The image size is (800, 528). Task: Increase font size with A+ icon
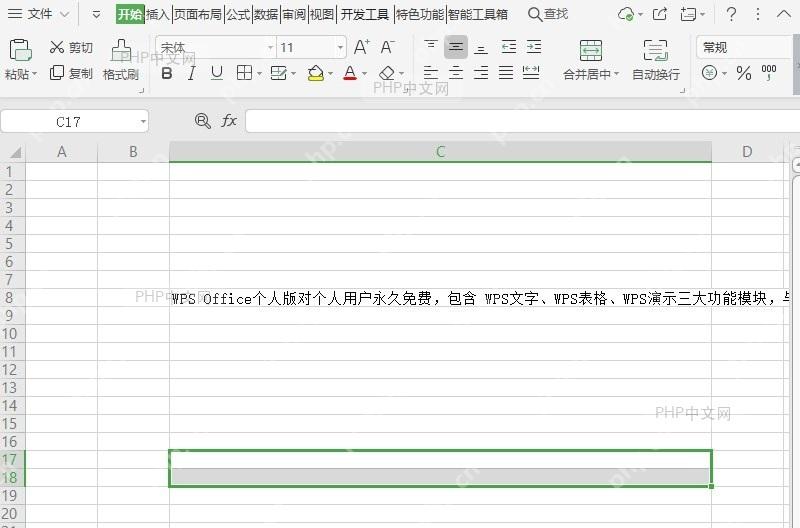click(x=361, y=47)
